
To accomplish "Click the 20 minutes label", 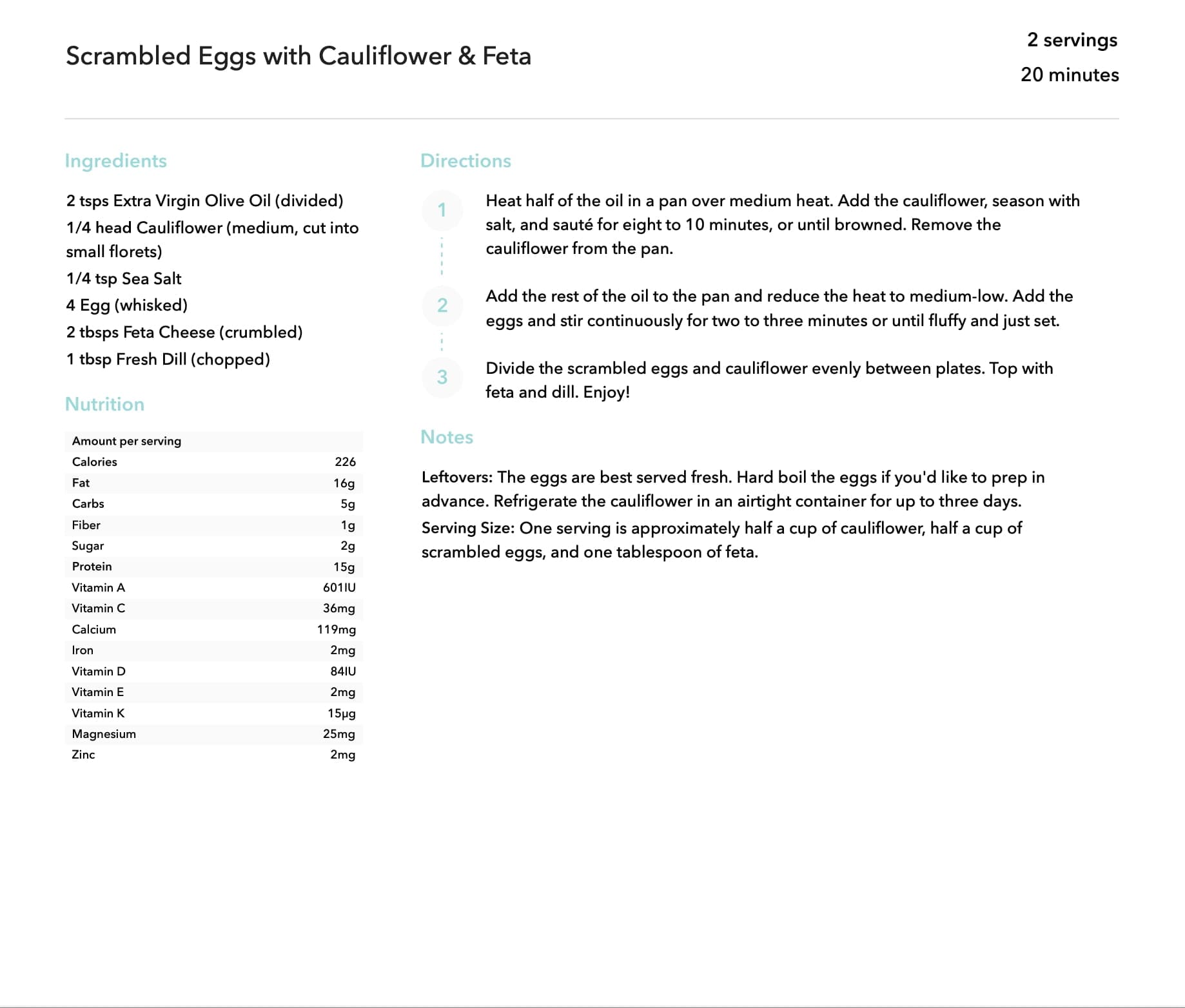I will (1070, 75).
